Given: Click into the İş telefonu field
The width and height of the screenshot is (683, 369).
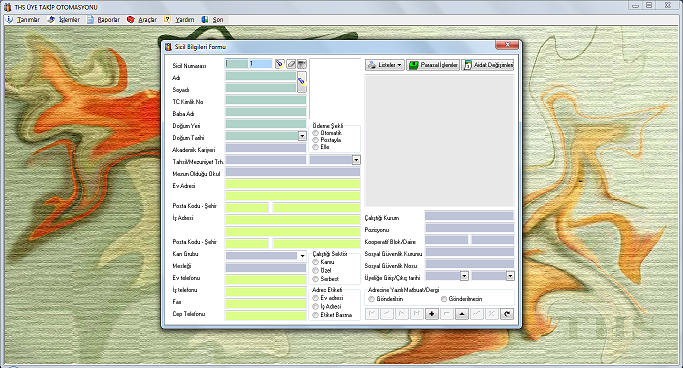Looking at the screenshot, I should [266, 291].
